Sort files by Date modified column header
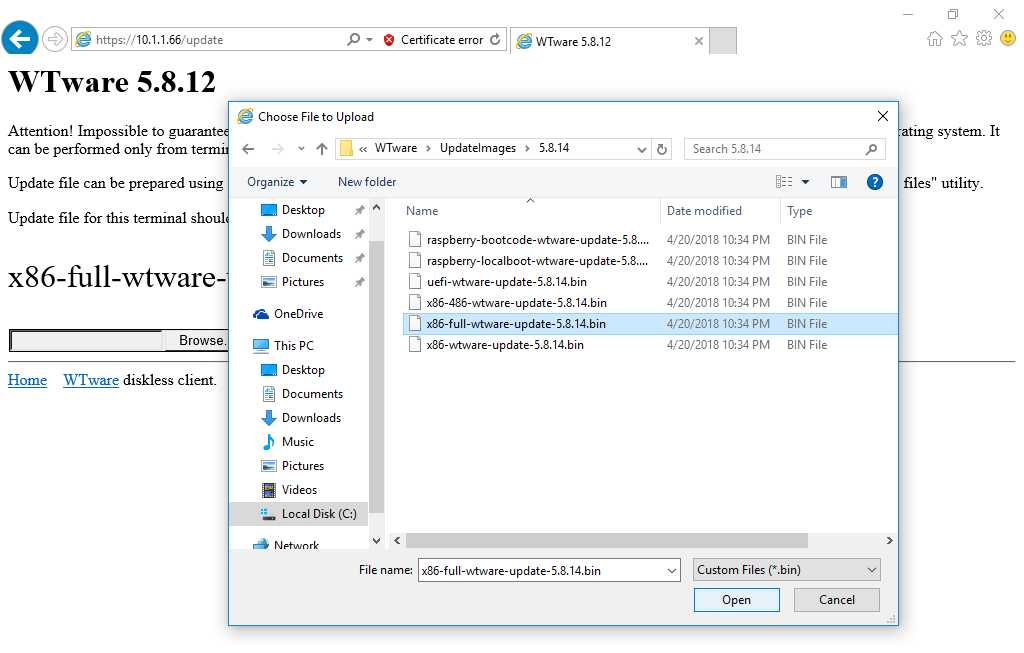This screenshot has width=1024, height=653. [704, 211]
